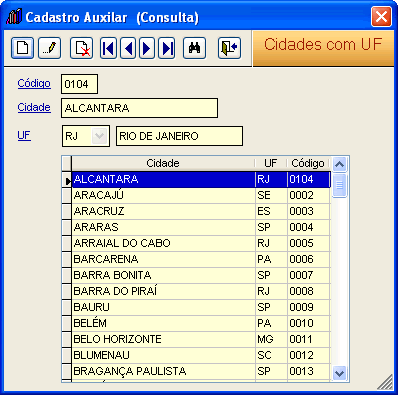Click the MG cell in the UF column

[271, 339]
